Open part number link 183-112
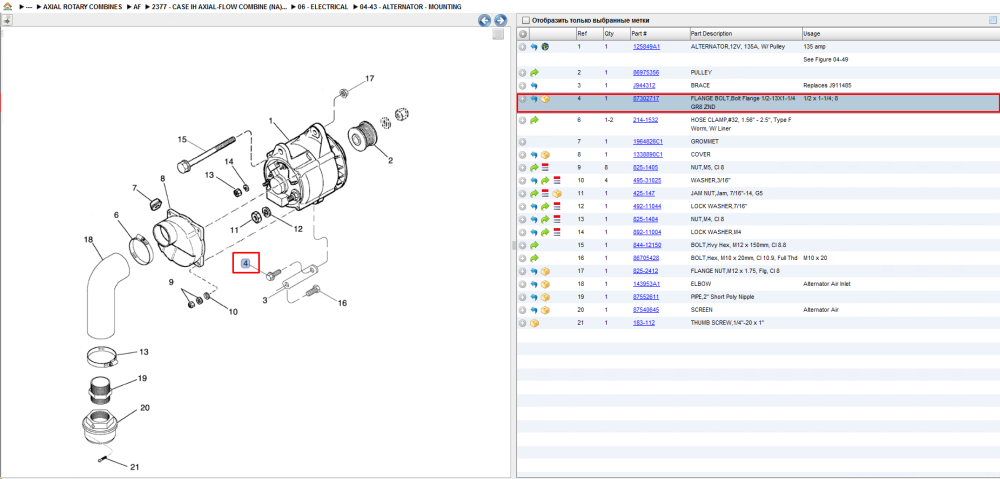The height and width of the screenshot is (479, 1000). tap(643, 323)
